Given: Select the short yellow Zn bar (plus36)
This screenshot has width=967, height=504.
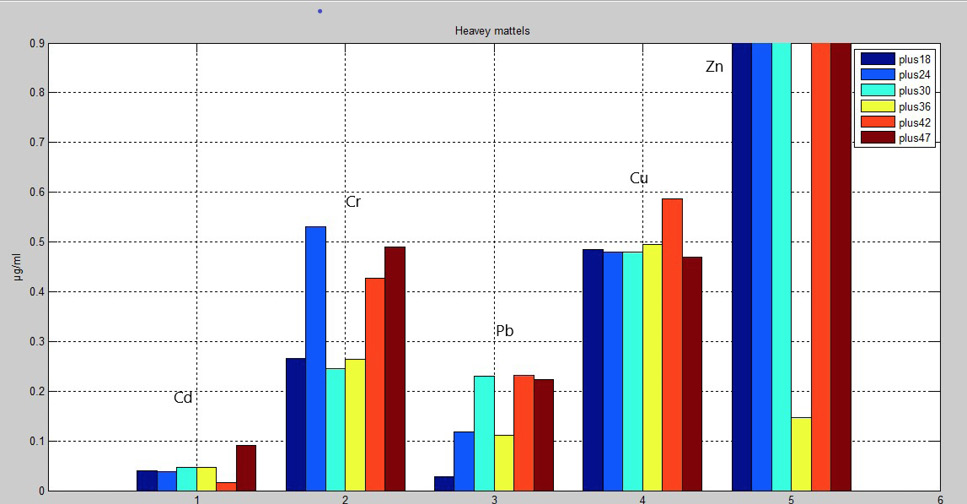Looking at the screenshot, I should (x=801, y=455).
